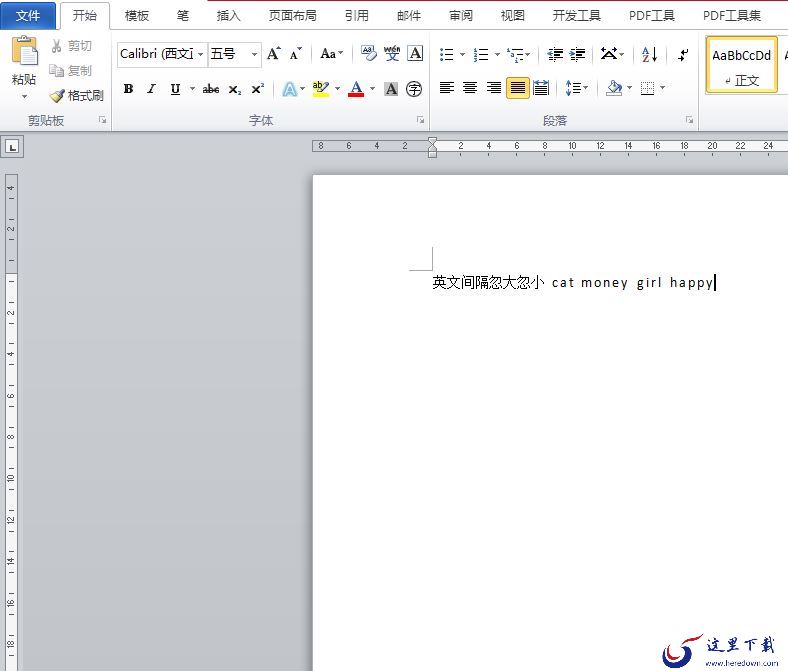Image resolution: width=788 pixels, height=671 pixels.
Task: Toggle Underline formatting
Action: coord(175,89)
